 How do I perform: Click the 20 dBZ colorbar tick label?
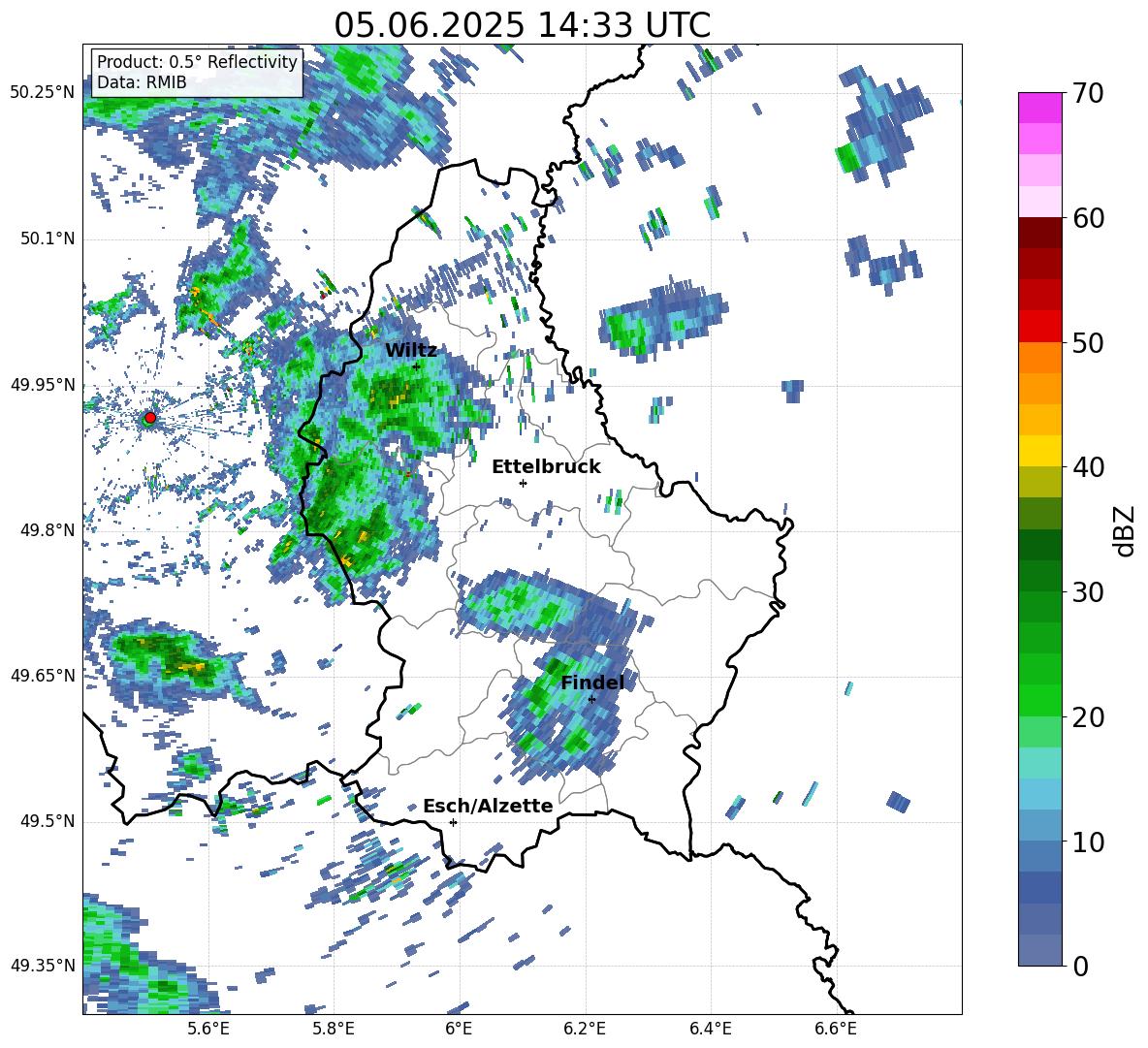click(x=1087, y=717)
